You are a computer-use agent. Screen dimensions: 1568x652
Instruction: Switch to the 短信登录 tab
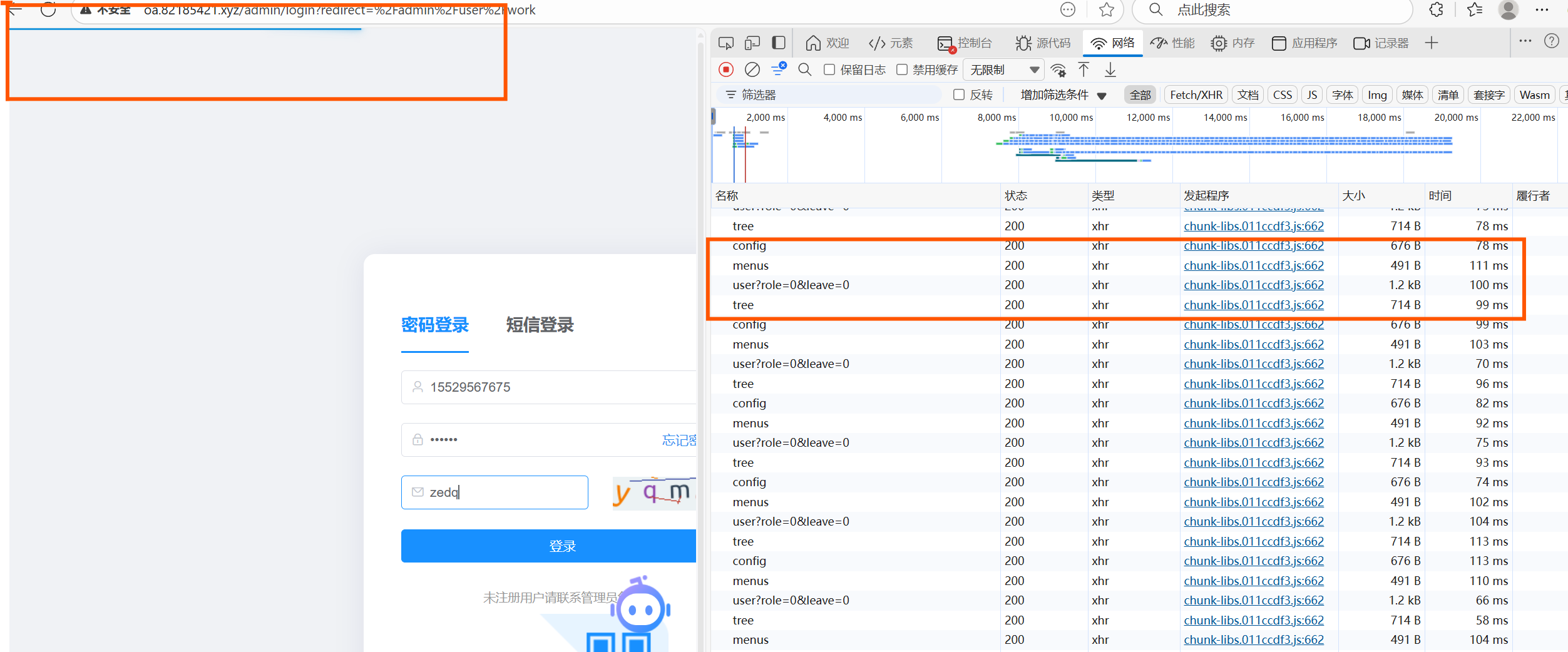click(x=540, y=325)
